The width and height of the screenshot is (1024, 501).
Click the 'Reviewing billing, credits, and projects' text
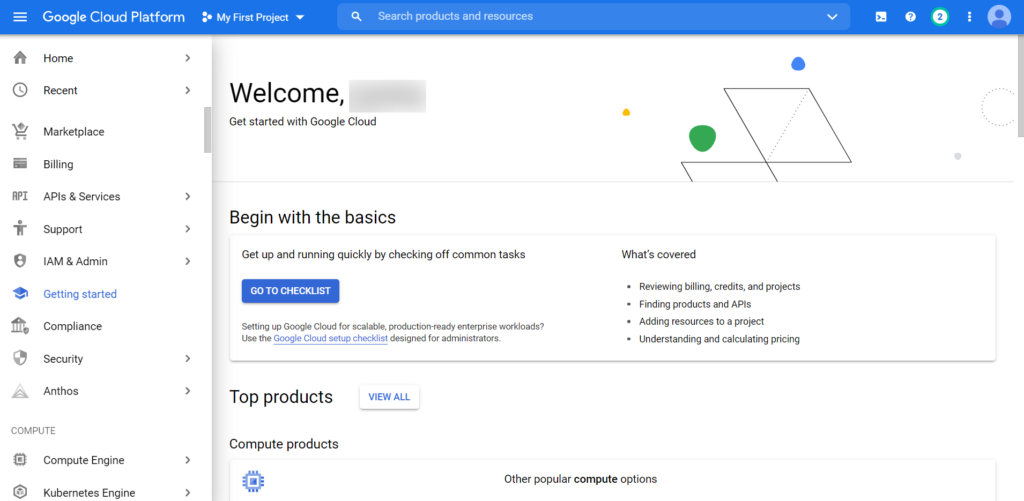point(720,286)
